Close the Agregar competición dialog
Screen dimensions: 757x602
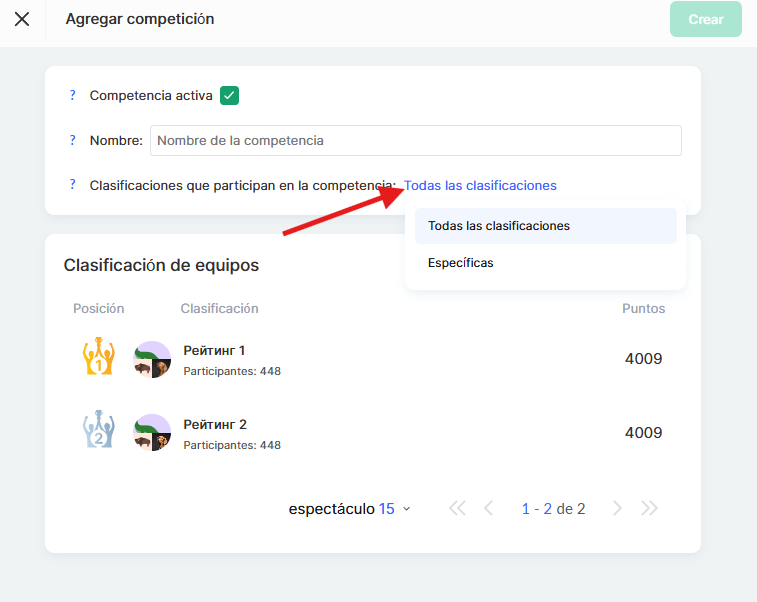pyautogui.click(x=22, y=19)
